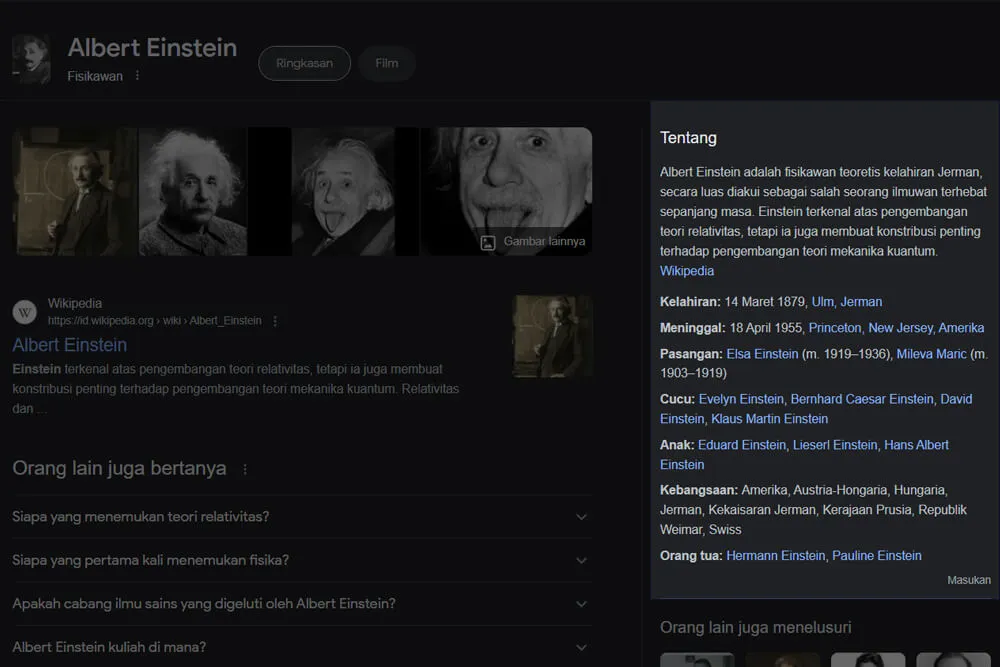Open the Princeton link under Meninggal
Viewport: 1000px width, 667px height.
(835, 327)
